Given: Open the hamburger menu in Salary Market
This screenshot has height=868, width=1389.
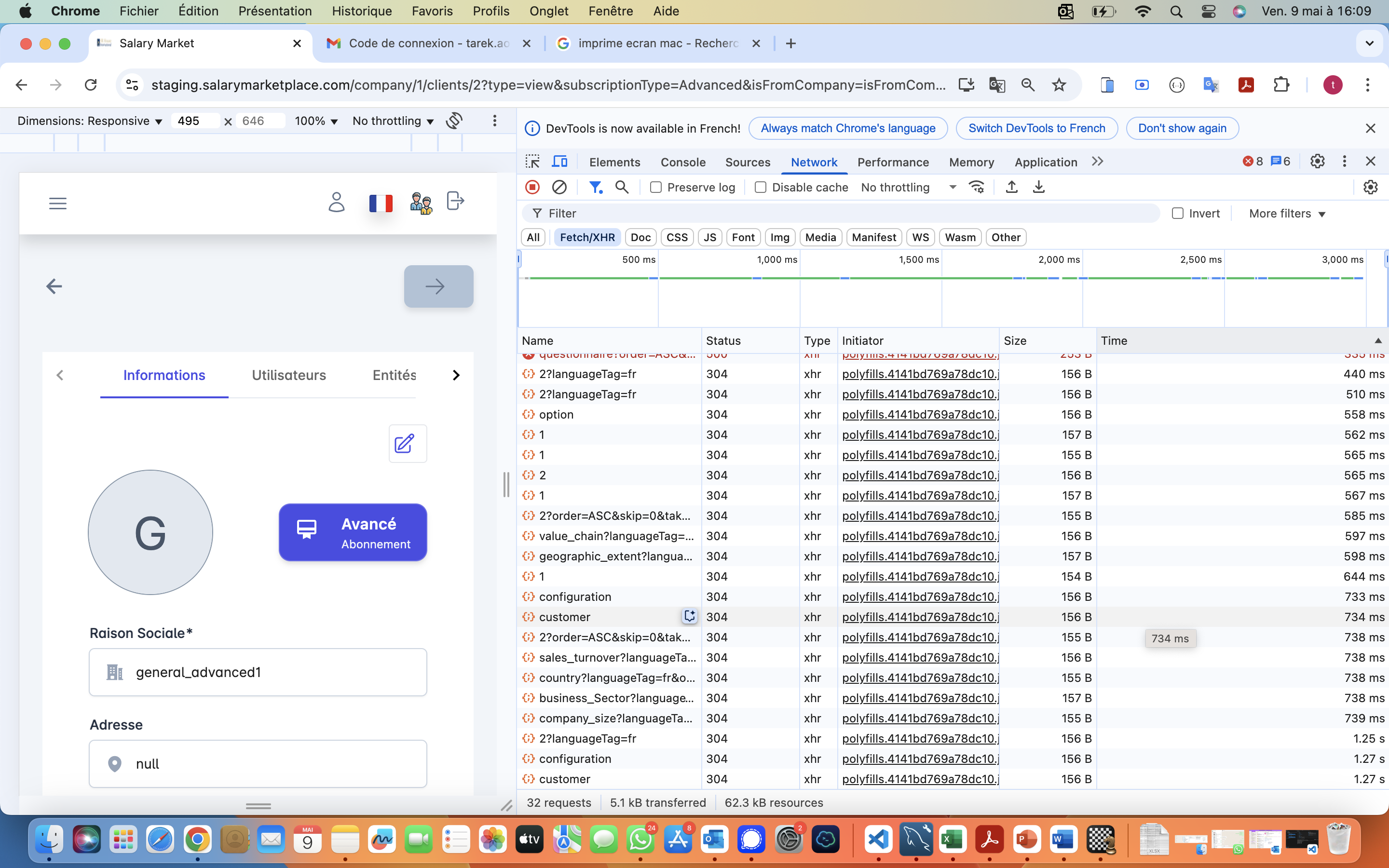Looking at the screenshot, I should pyautogui.click(x=58, y=203).
